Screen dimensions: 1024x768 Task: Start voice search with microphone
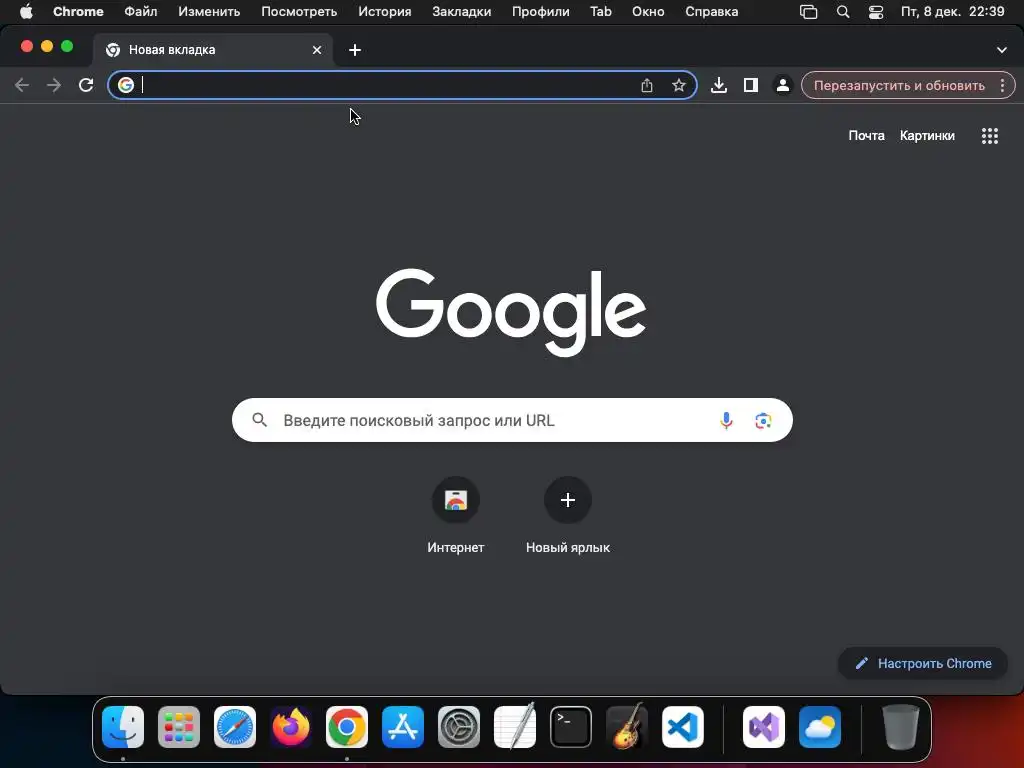[x=726, y=420]
